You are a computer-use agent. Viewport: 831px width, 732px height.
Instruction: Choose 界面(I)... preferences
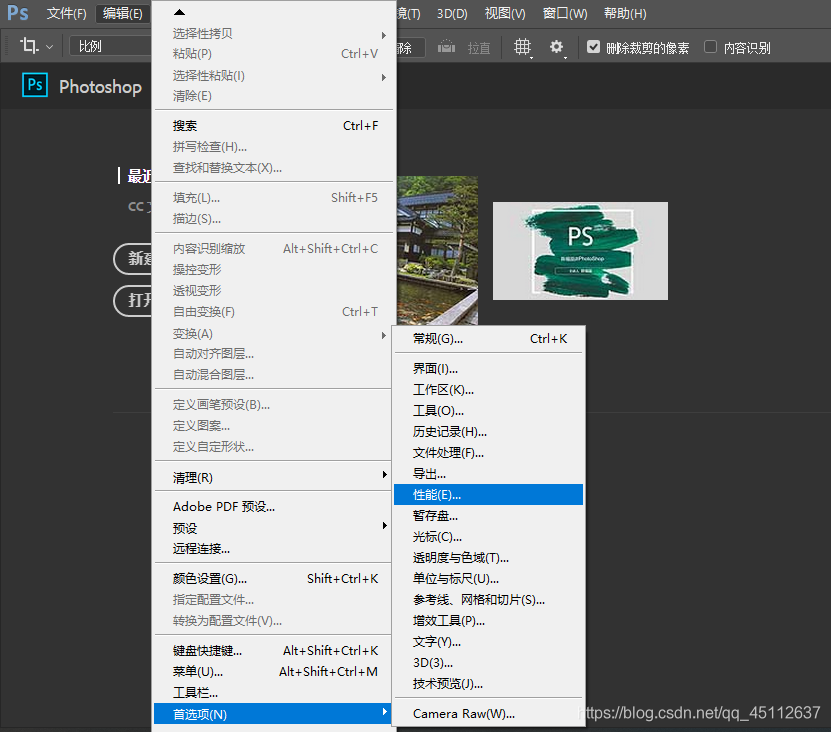pos(489,368)
